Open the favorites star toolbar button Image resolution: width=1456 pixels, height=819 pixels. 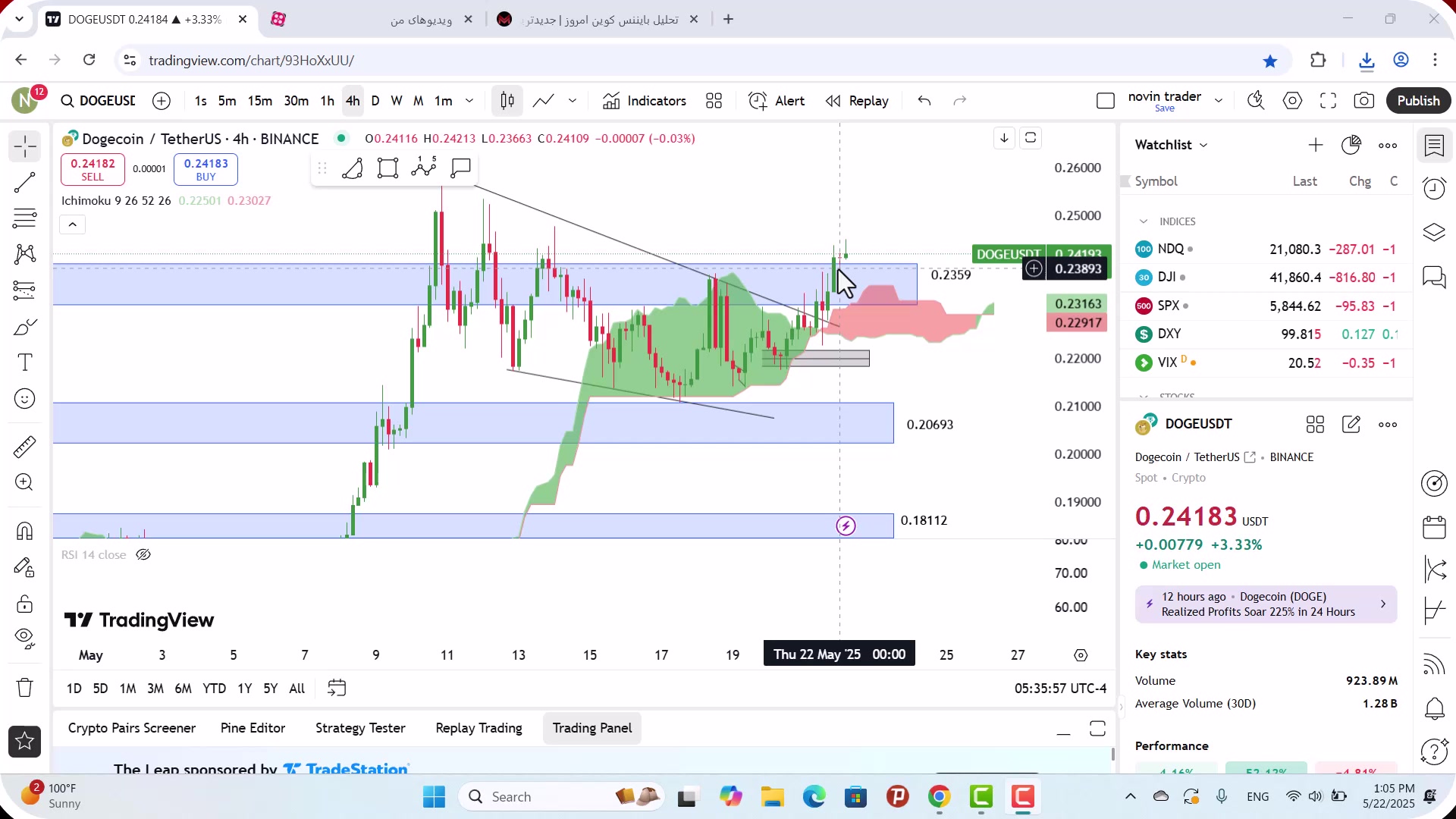coord(25,742)
